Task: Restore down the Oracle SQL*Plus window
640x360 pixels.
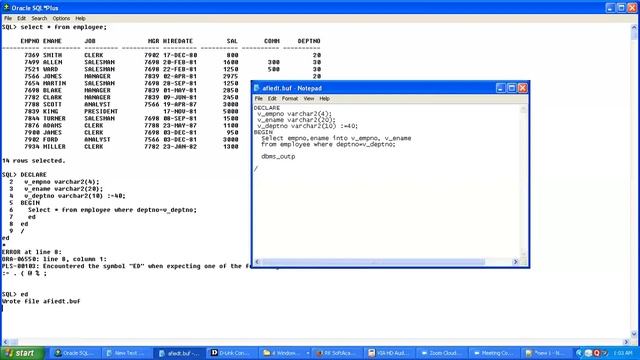Action: click(x=621, y=8)
